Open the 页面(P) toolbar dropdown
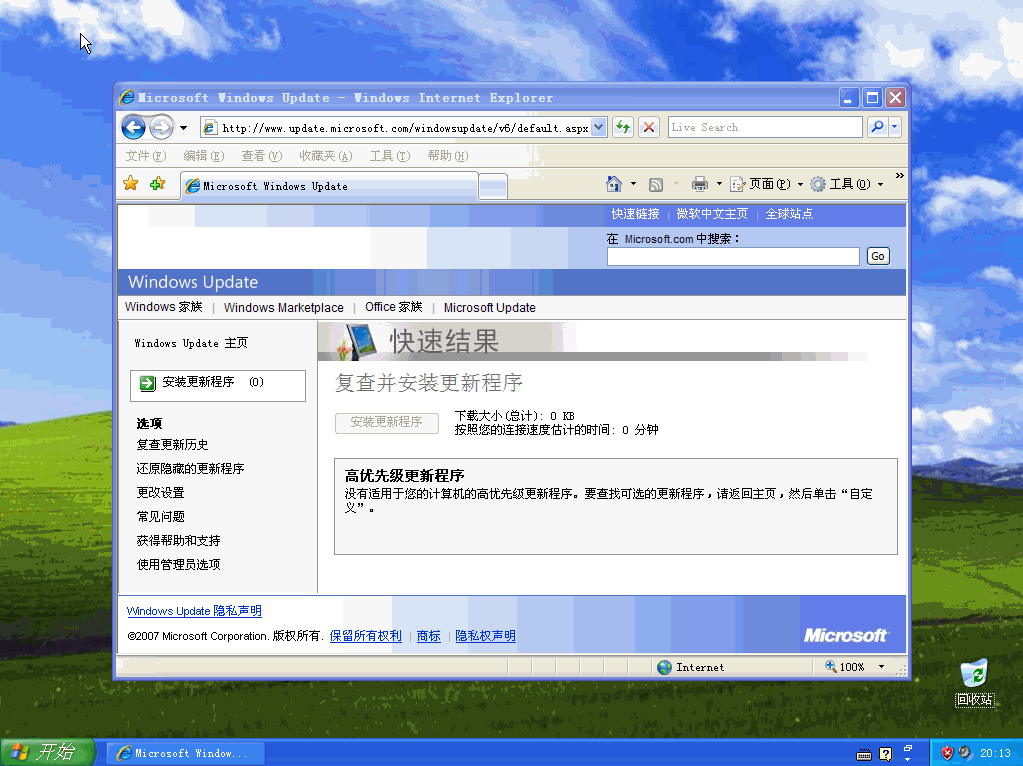 pos(767,184)
